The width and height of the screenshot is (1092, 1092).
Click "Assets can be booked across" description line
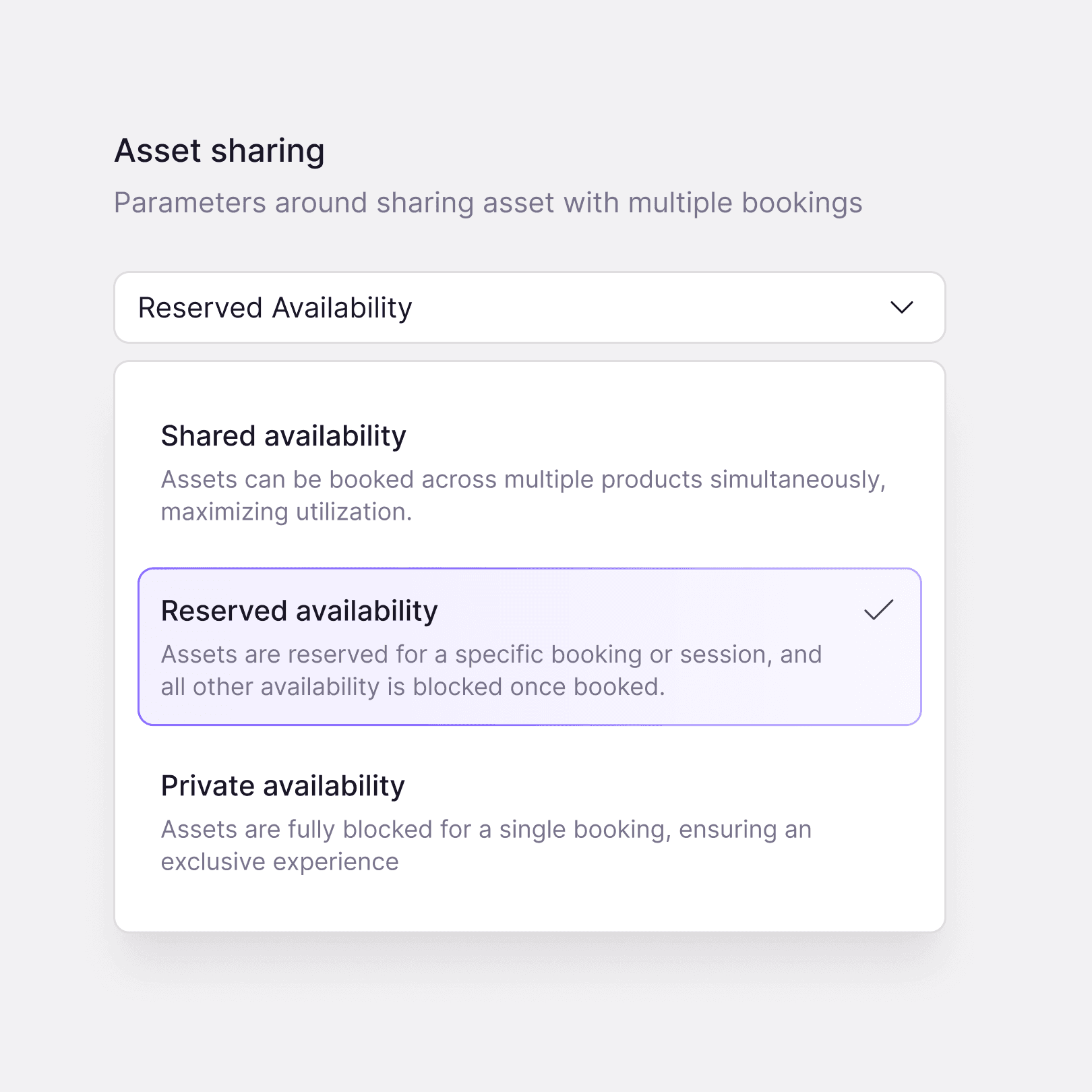point(522,480)
